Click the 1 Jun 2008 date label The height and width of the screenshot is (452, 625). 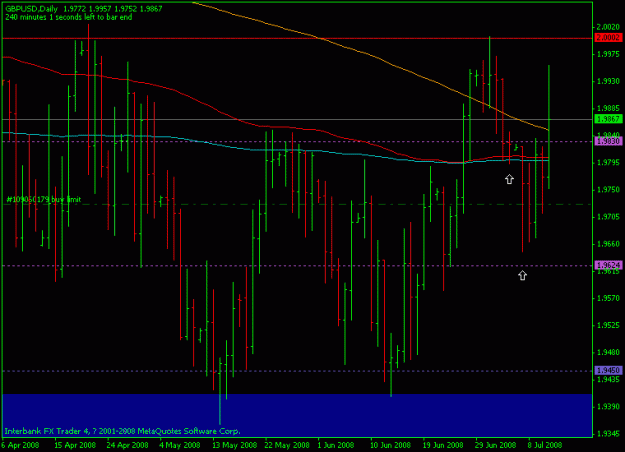pyautogui.click(x=336, y=445)
